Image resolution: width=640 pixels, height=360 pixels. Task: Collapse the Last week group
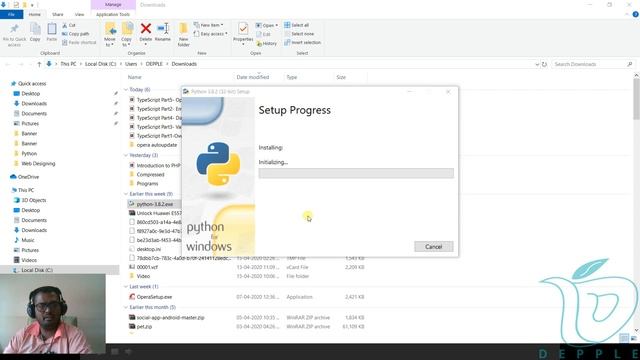[126, 287]
